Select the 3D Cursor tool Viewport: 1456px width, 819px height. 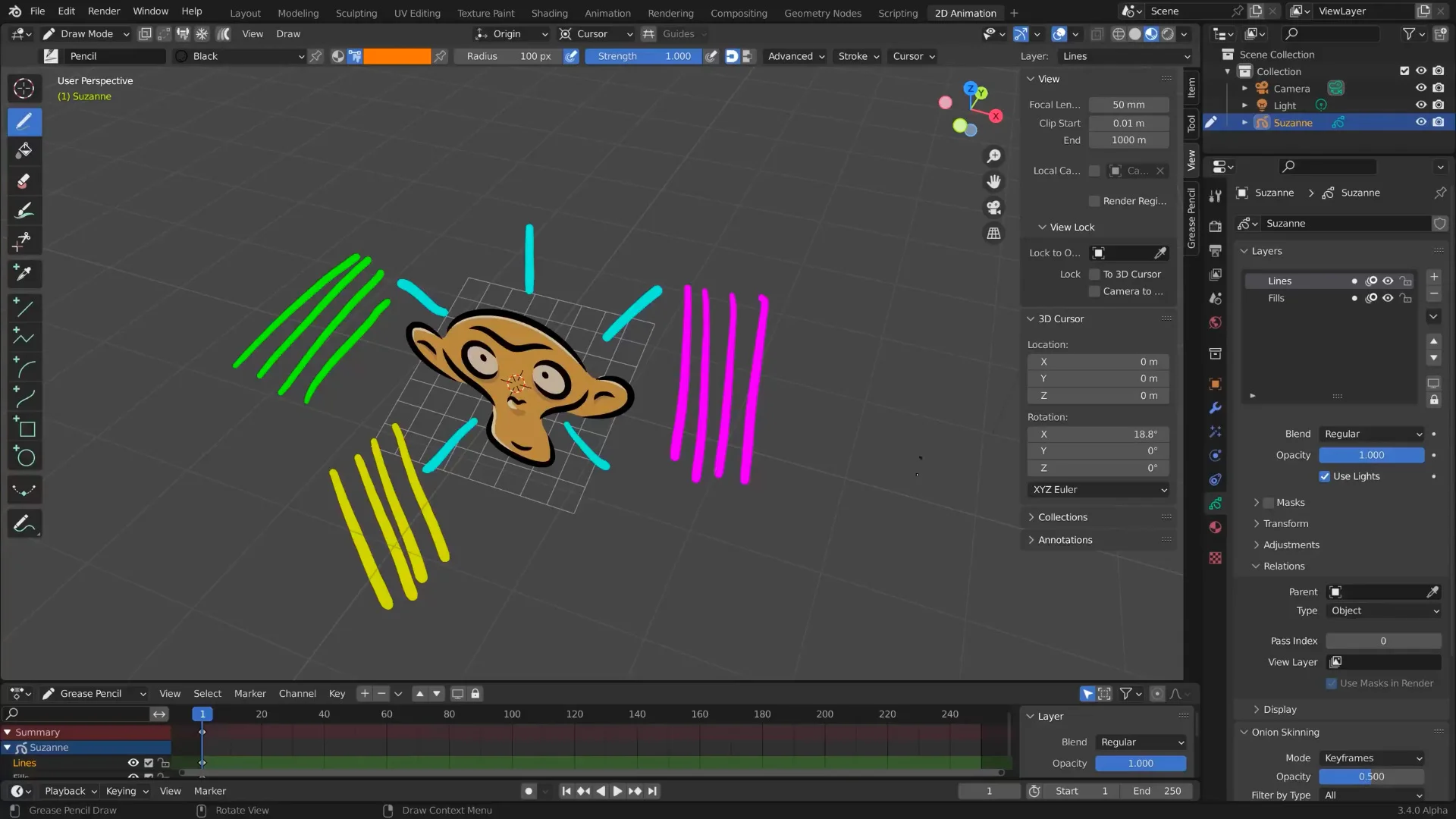[24, 88]
